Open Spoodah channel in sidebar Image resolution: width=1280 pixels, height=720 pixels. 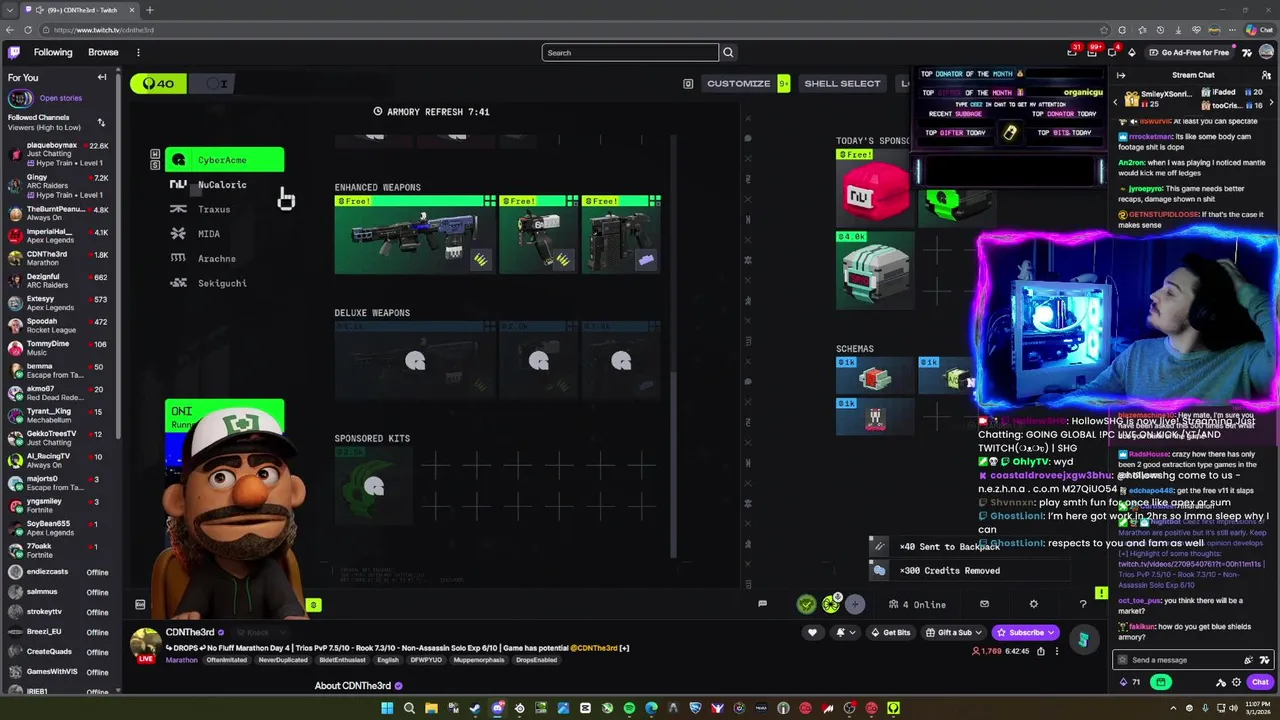pyautogui.click(x=61, y=326)
